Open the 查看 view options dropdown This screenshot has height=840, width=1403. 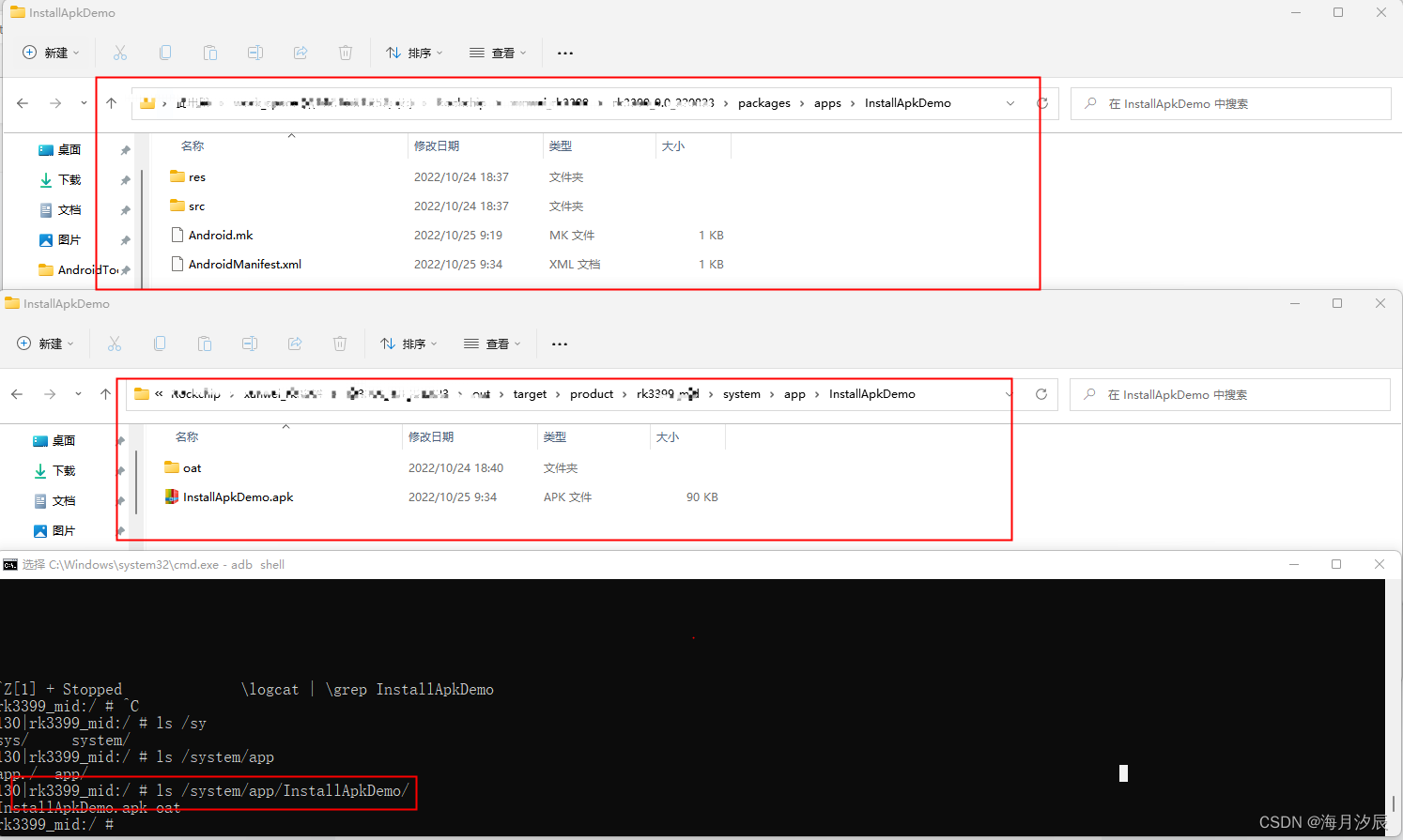pyautogui.click(x=498, y=53)
